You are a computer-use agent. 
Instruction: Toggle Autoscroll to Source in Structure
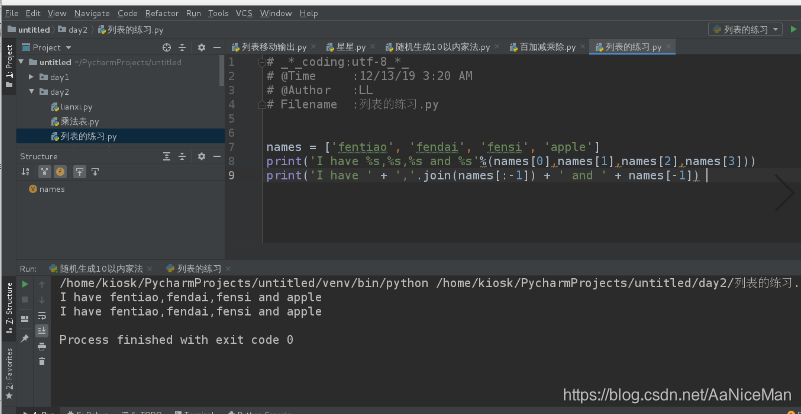79,172
